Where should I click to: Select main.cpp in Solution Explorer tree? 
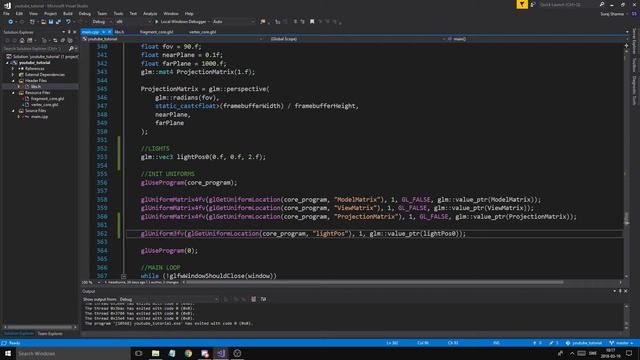(39, 117)
